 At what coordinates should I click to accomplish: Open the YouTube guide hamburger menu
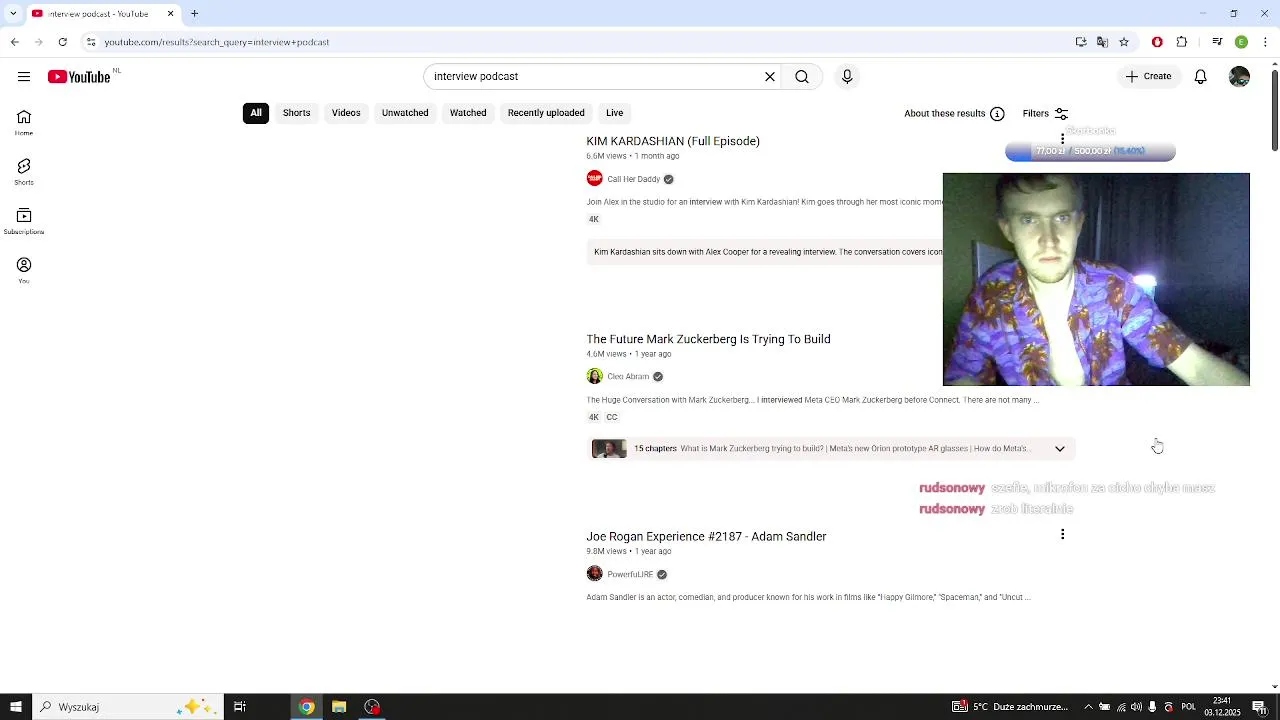pyautogui.click(x=24, y=77)
